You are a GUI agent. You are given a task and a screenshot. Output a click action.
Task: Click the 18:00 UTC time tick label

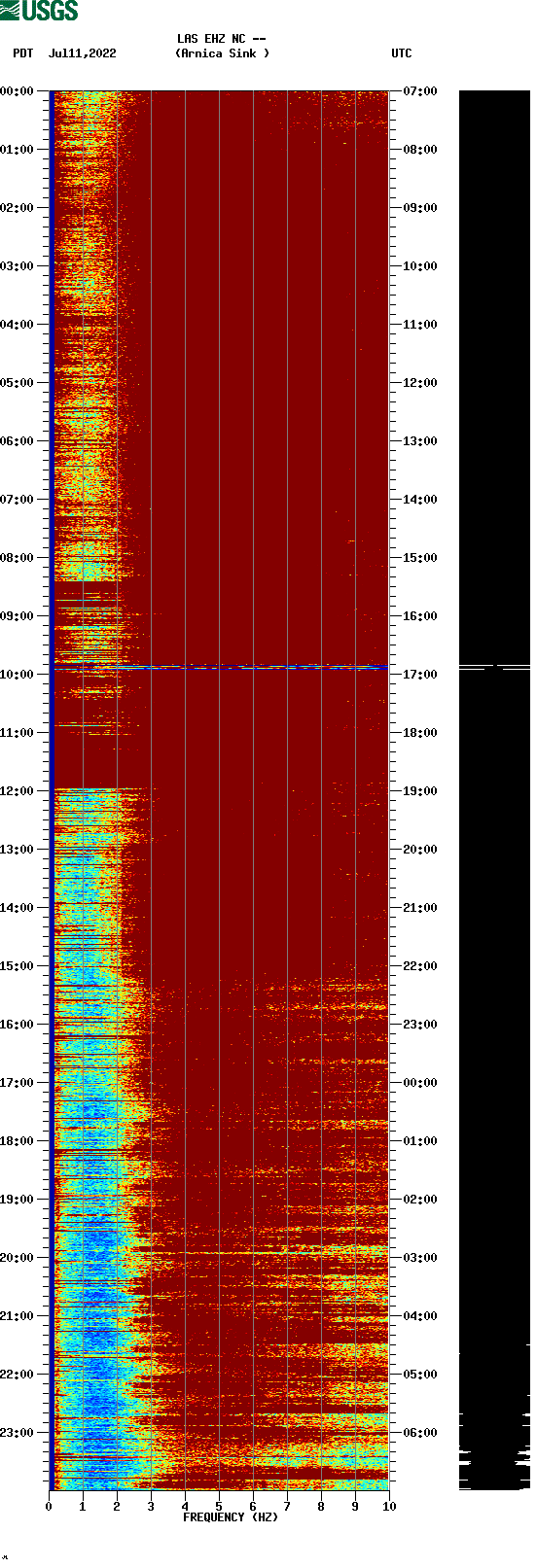click(420, 733)
